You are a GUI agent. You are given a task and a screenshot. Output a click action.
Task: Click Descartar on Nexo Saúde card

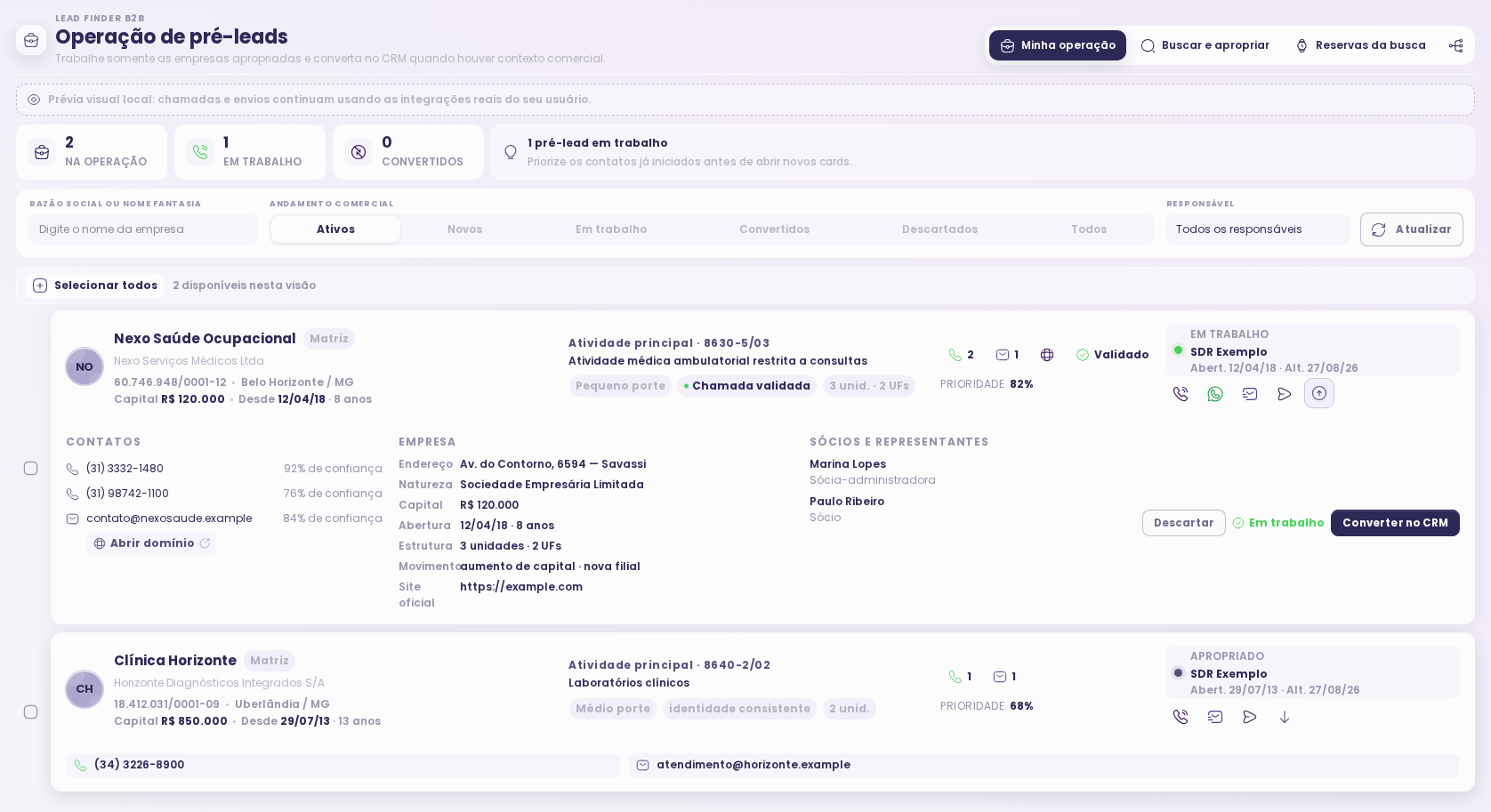[x=1184, y=523]
